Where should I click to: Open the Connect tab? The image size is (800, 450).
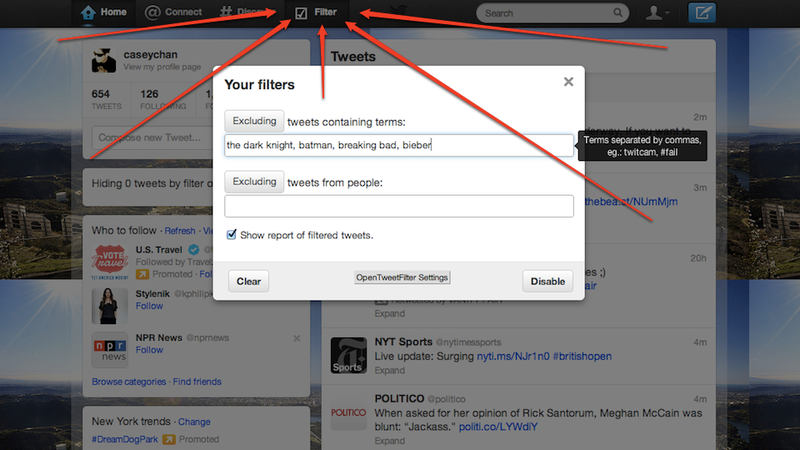point(173,12)
